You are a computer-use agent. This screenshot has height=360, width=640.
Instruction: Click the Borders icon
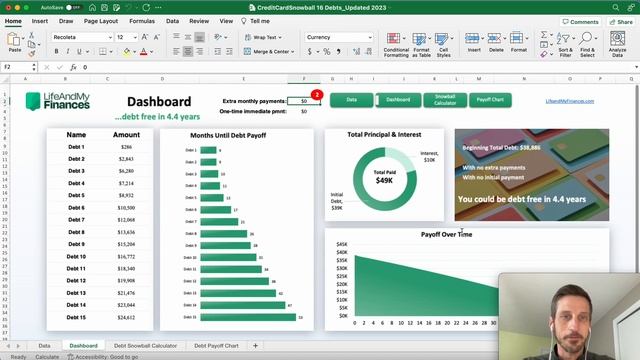(x=103, y=52)
